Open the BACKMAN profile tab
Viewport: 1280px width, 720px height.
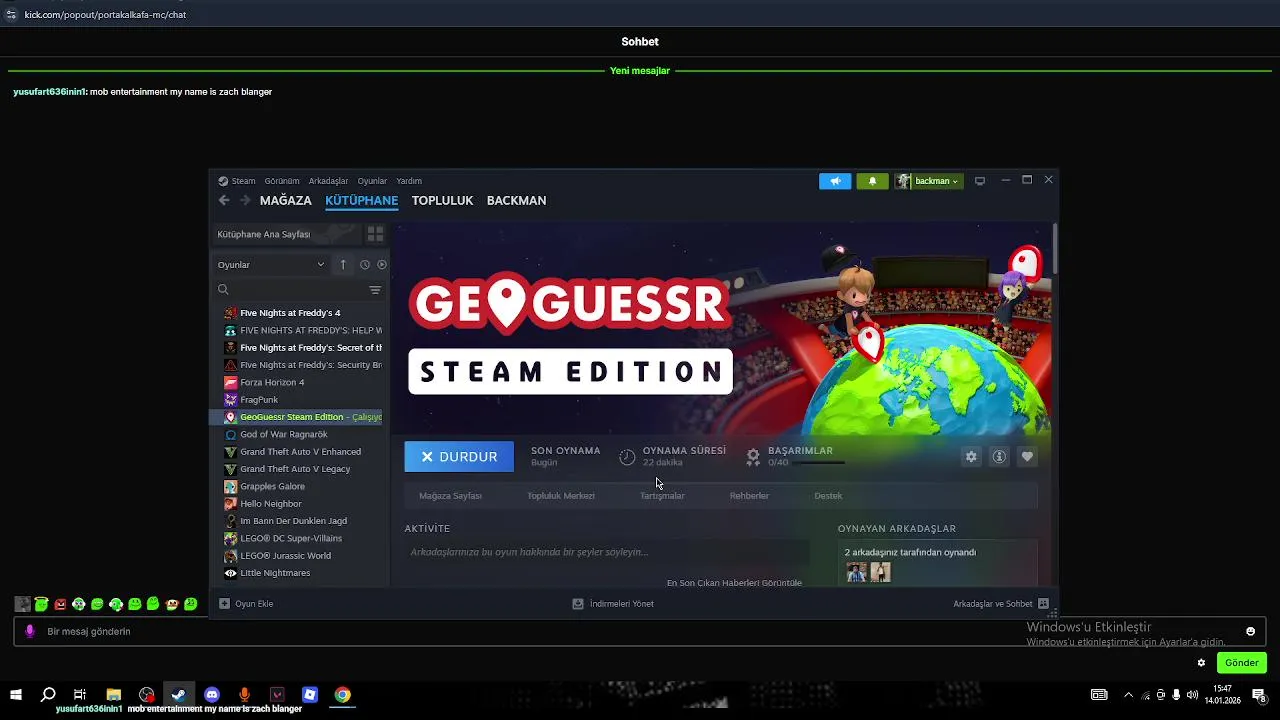pos(516,200)
